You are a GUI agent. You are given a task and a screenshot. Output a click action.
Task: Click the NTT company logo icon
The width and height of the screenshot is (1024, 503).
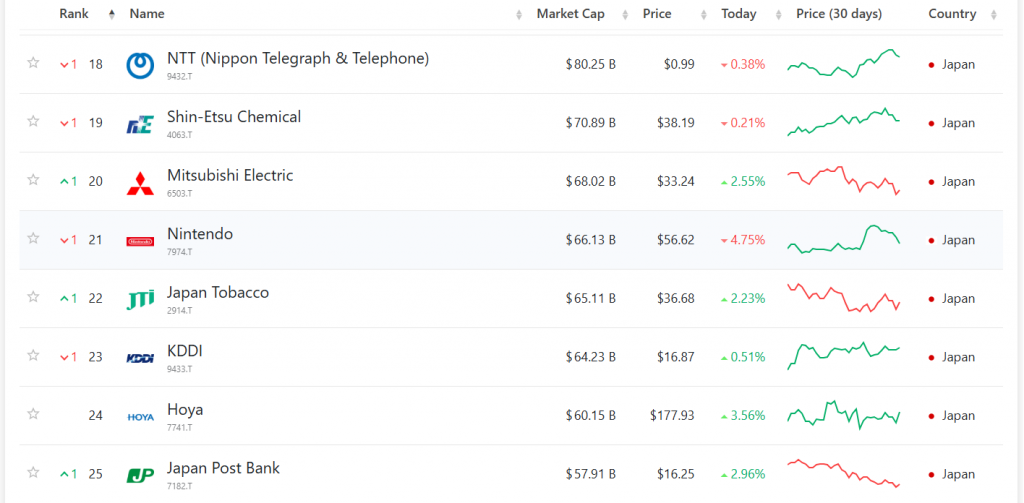pos(140,65)
